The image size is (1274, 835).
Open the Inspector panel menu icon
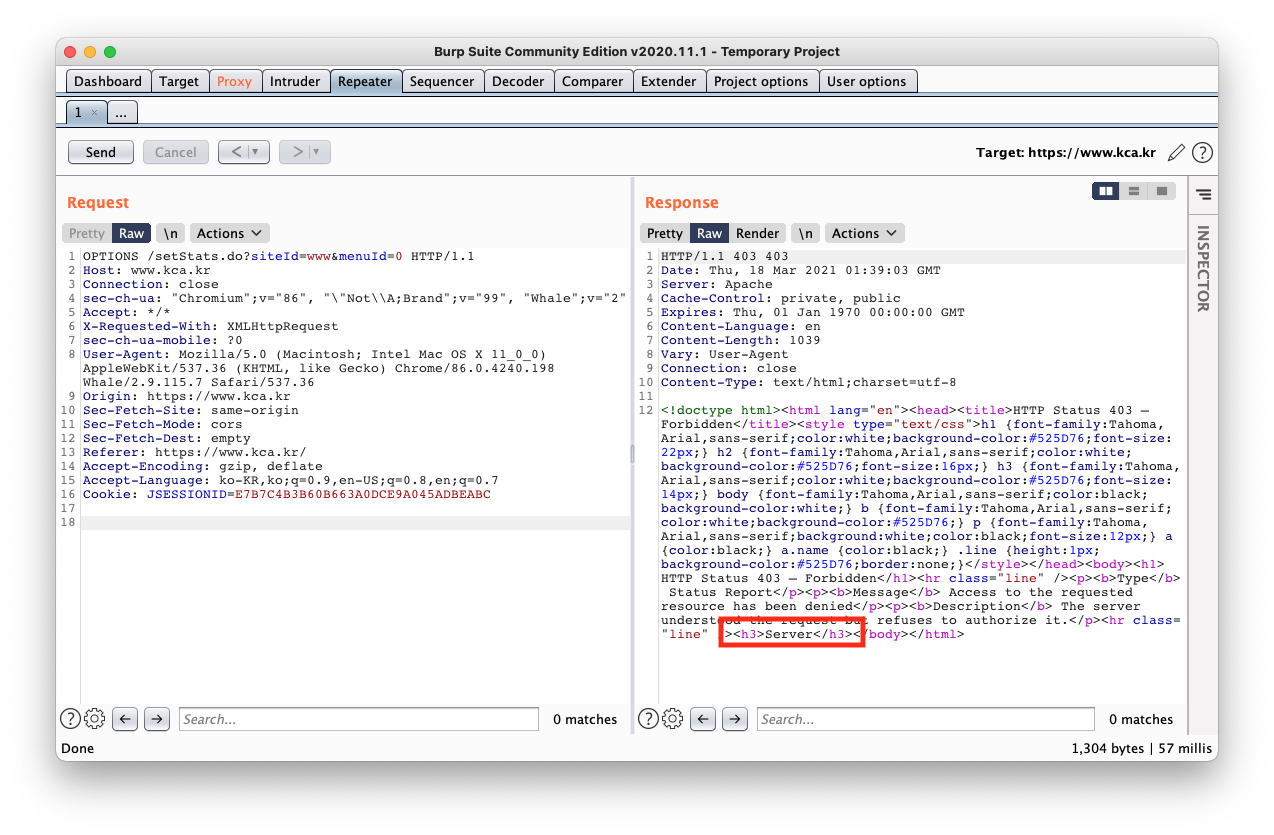[x=1203, y=194]
